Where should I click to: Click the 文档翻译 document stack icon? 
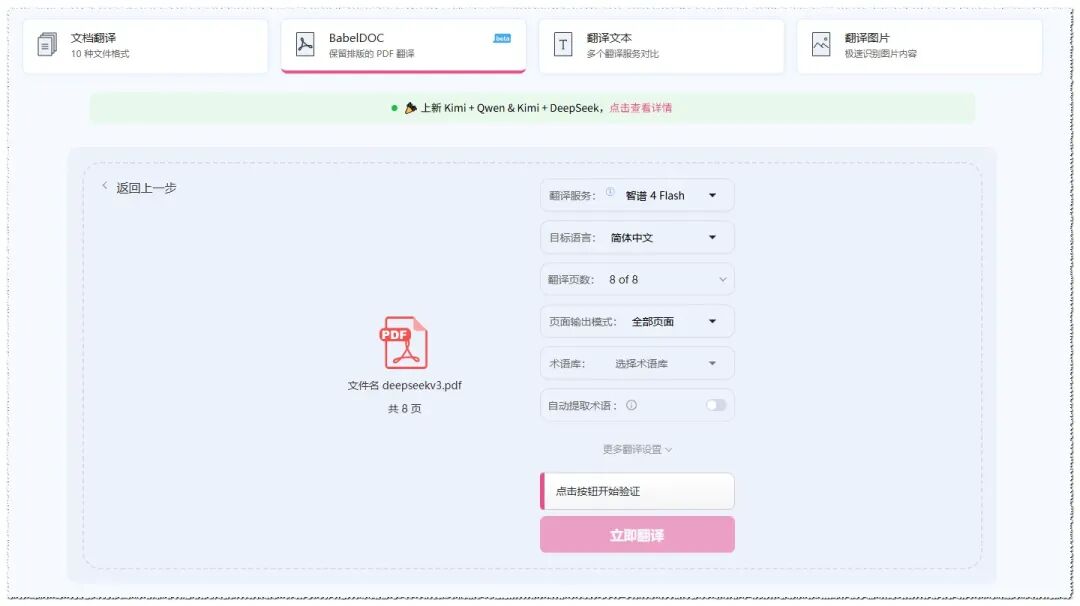tap(47, 45)
